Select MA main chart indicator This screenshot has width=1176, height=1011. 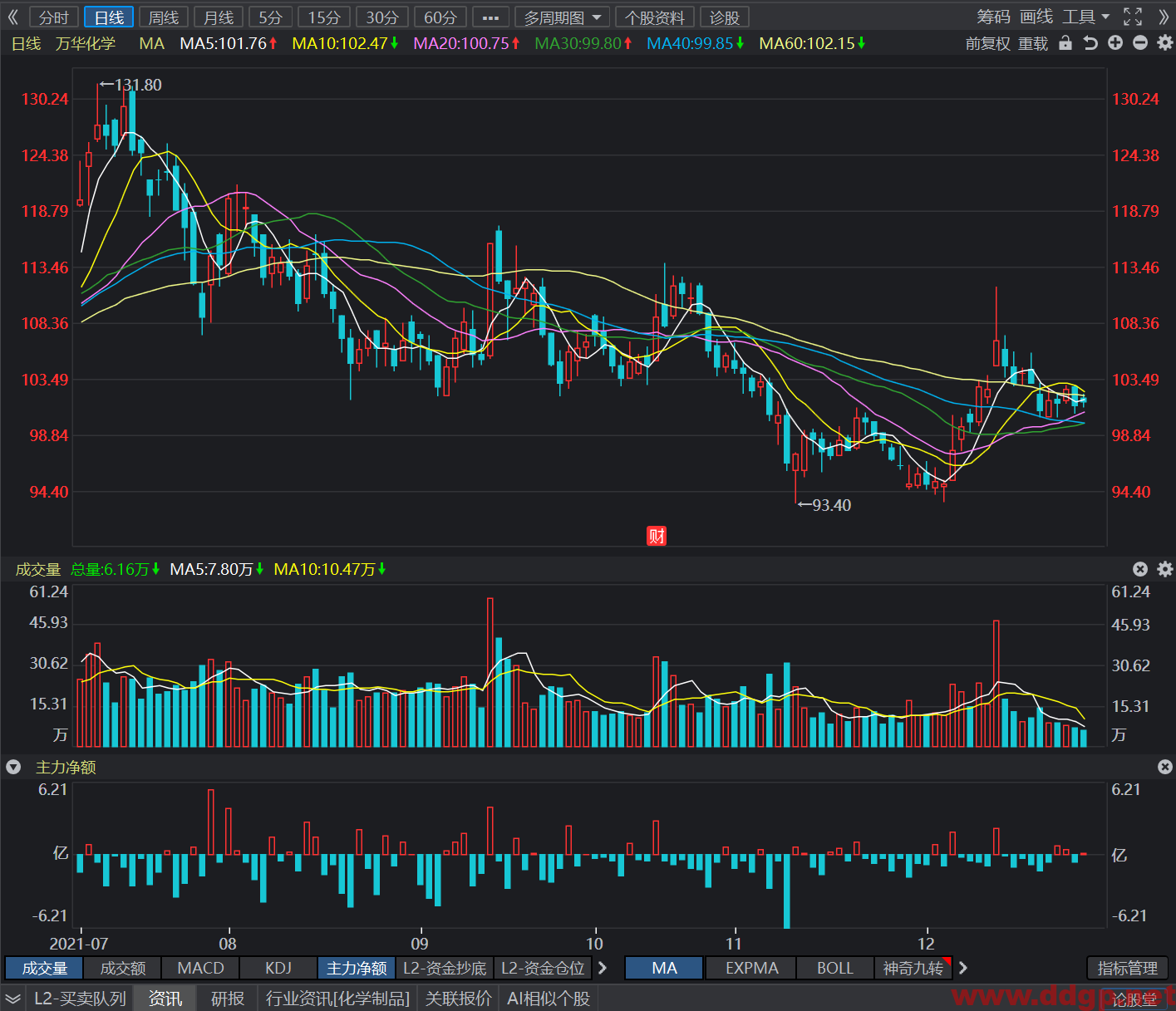(x=664, y=968)
